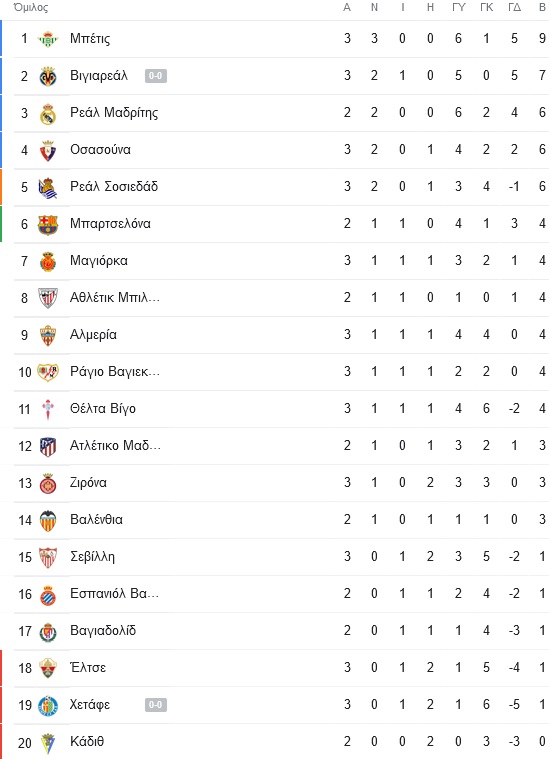The width and height of the screenshot is (549, 759).
Task: Click the Όμιλος column header
Action: (31, 8)
